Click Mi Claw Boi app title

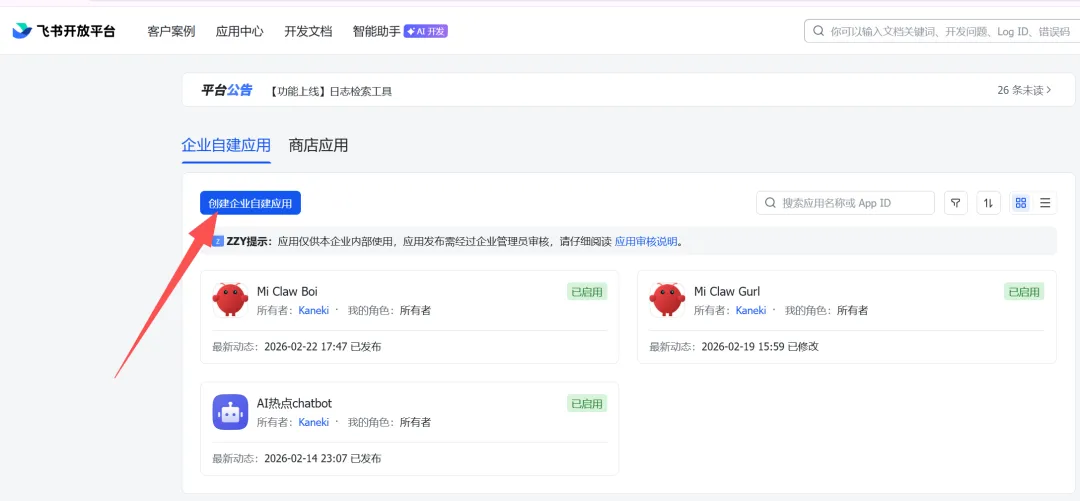(287, 292)
